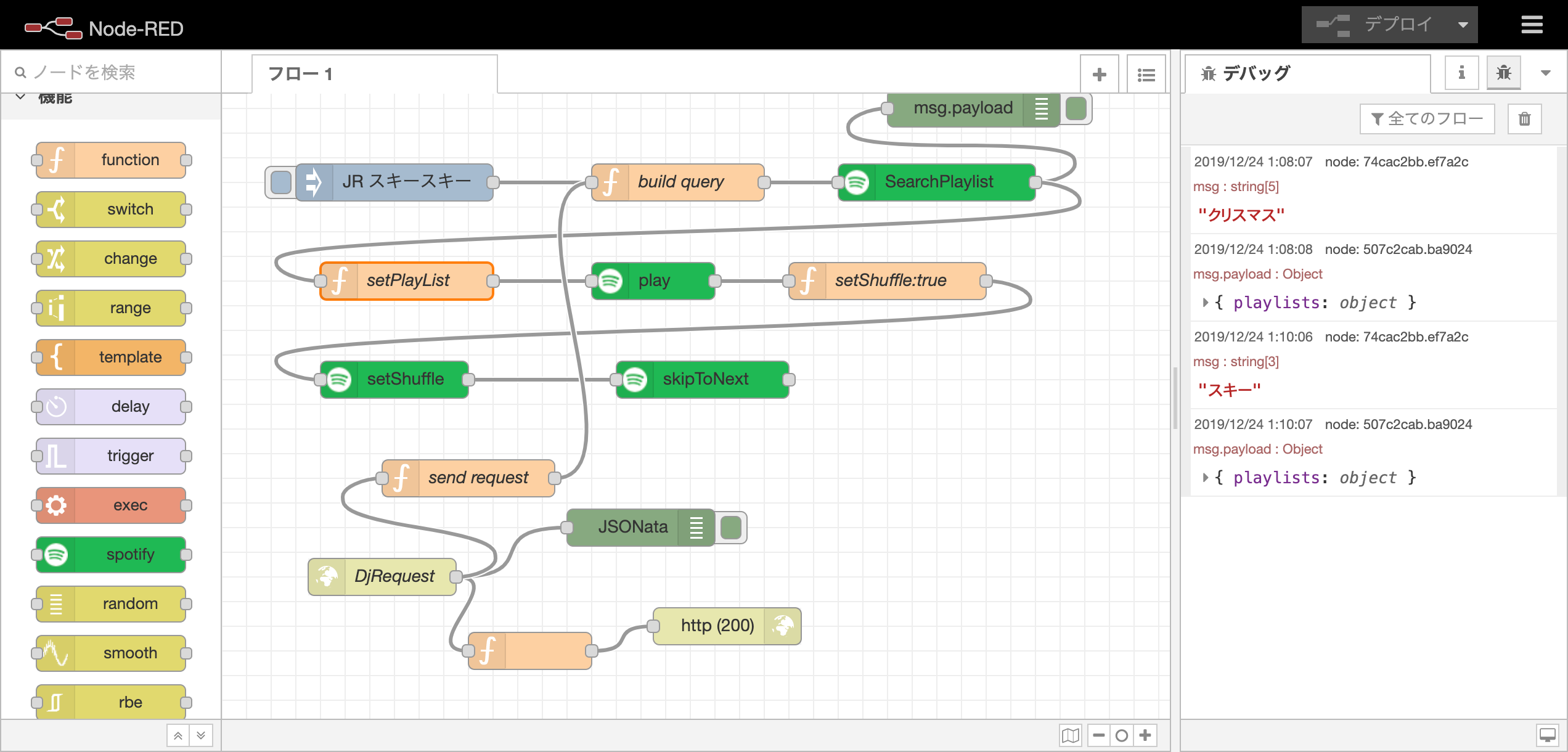Toggle the navigator map icon at bottom right
Viewport: 1568px width, 752px height.
tap(1071, 735)
